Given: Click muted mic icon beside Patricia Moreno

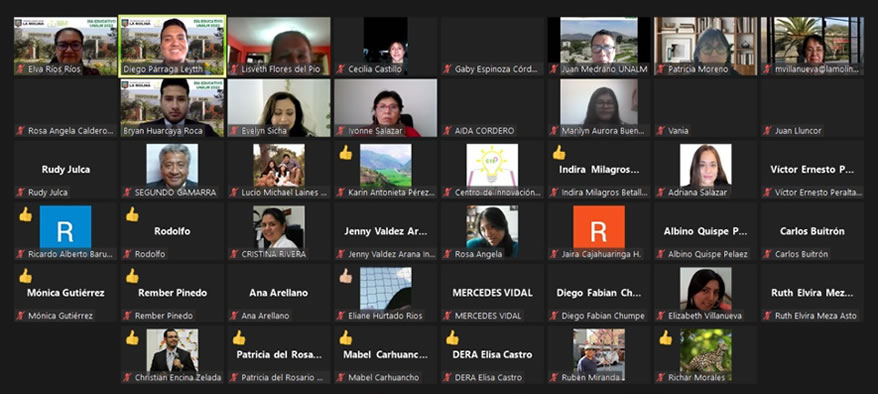Looking at the screenshot, I should pyautogui.click(x=661, y=69).
